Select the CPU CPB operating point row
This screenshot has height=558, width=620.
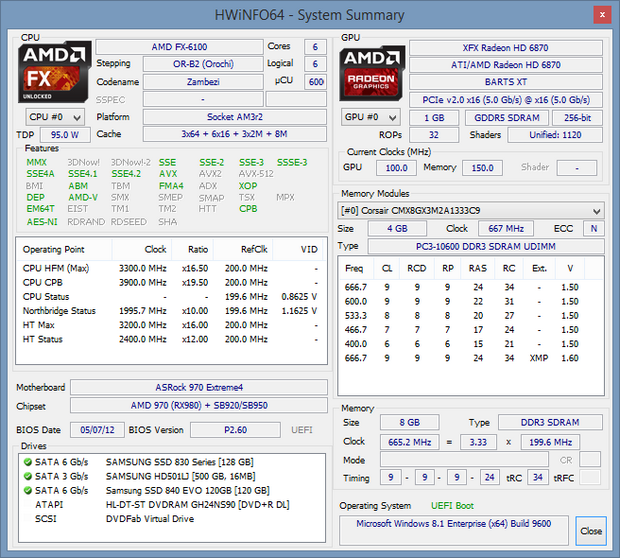coord(171,283)
